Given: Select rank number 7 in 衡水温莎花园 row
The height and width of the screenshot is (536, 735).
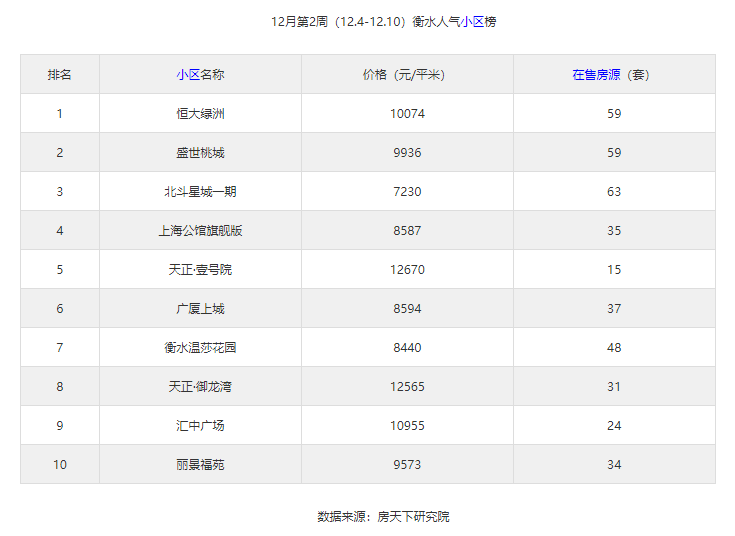Looking at the screenshot, I should click(x=60, y=347).
